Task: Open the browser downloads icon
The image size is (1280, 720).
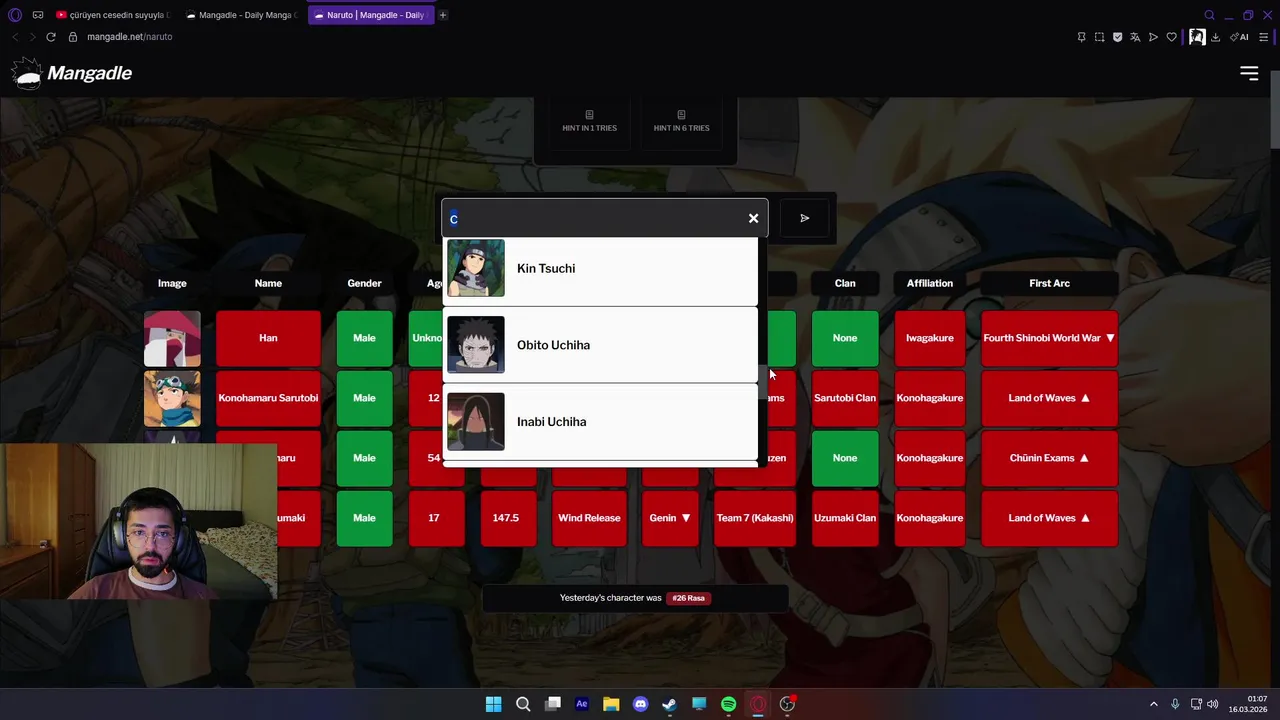Action: click(1215, 37)
